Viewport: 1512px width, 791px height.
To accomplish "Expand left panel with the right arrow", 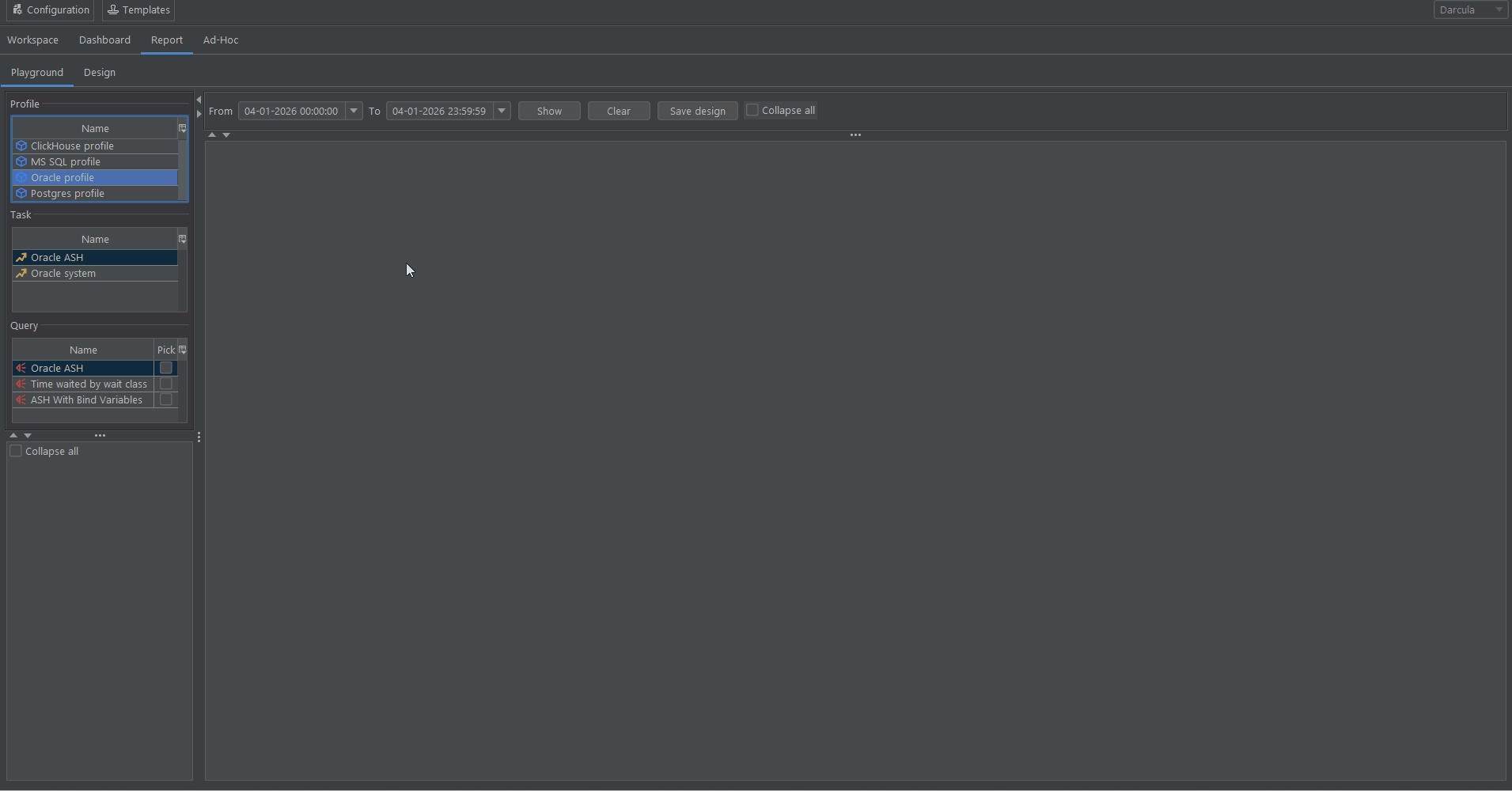I will (x=199, y=114).
